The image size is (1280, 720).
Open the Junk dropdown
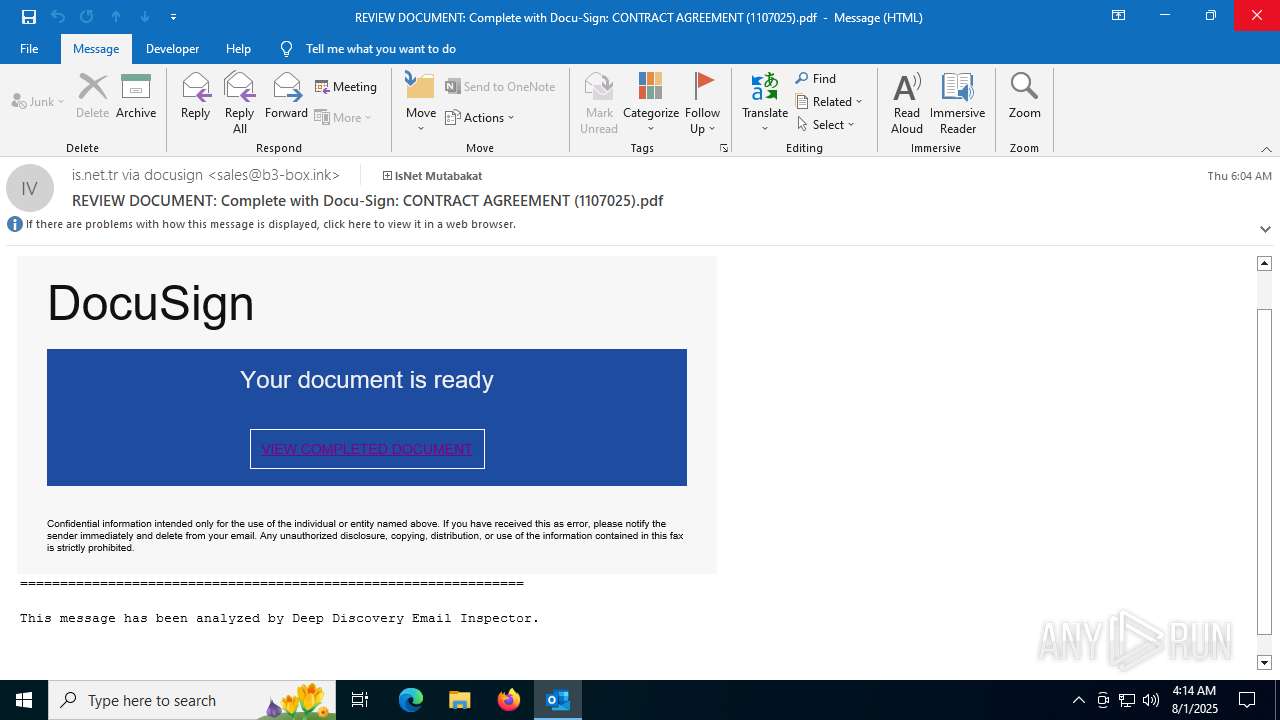[x=38, y=101]
